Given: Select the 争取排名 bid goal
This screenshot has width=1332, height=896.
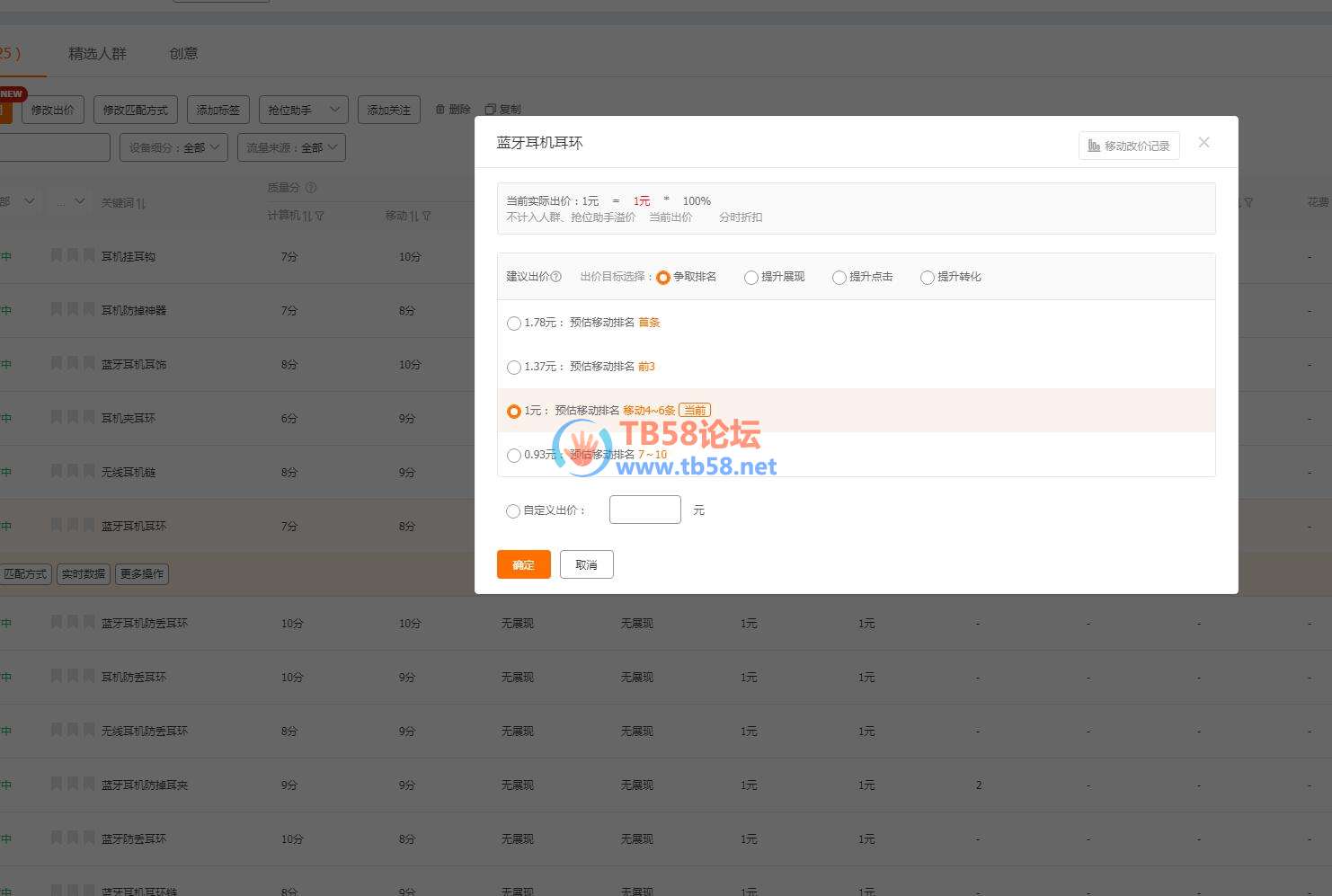Looking at the screenshot, I should click(663, 278).
